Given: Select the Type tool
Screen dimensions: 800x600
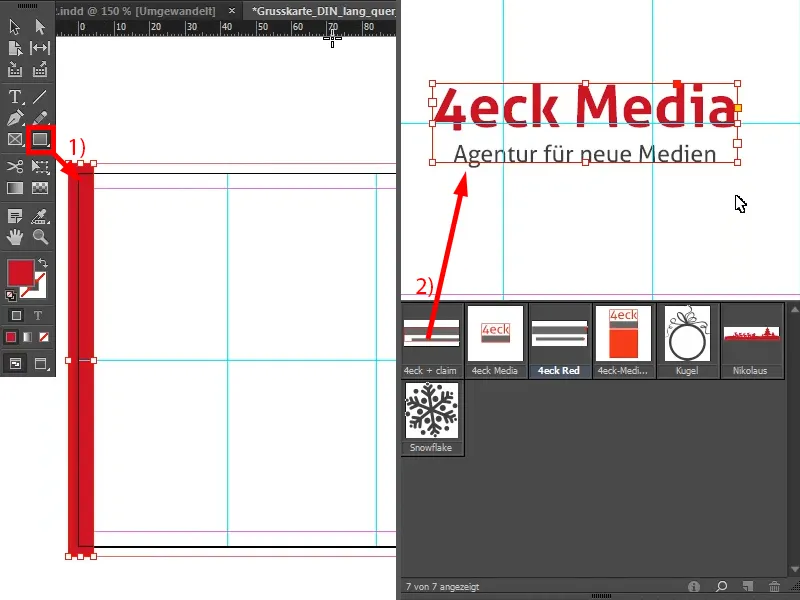Looking at the screenshot, I should (x=15, y=96).
